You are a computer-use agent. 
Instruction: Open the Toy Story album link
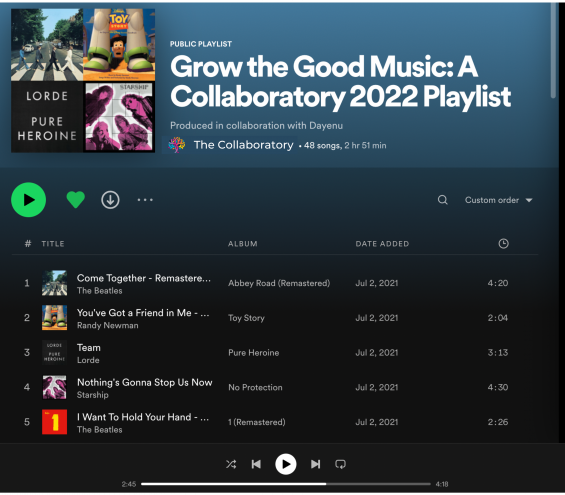tap(246, 318)
